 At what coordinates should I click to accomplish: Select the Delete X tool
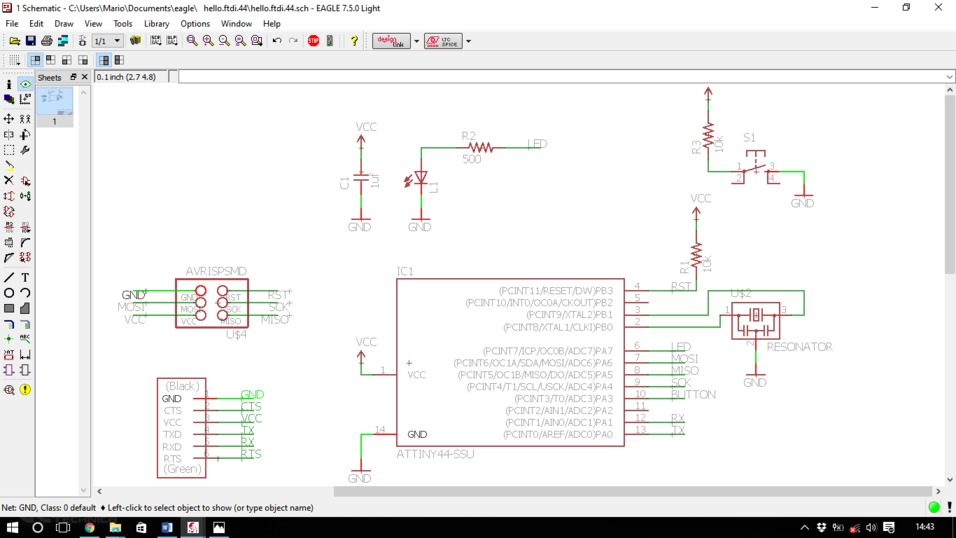pos(9,181)
